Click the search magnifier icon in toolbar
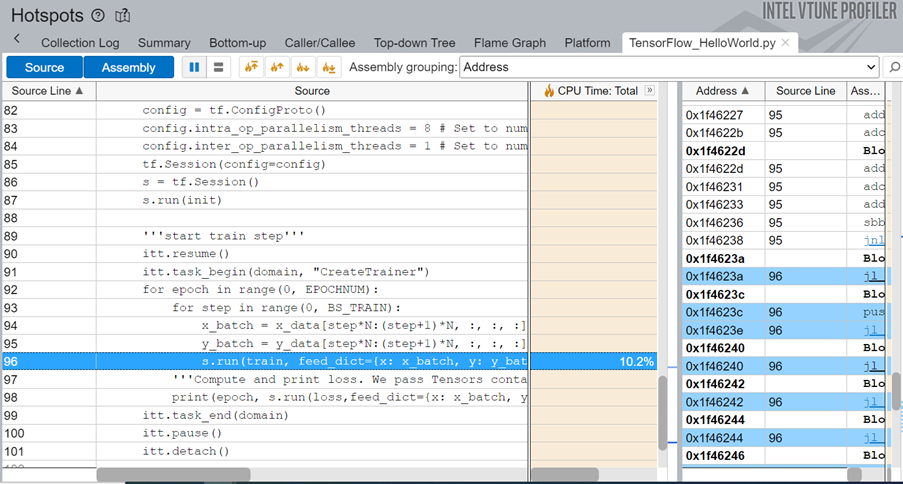Screen dimensions: 903x484 [893, 67]
